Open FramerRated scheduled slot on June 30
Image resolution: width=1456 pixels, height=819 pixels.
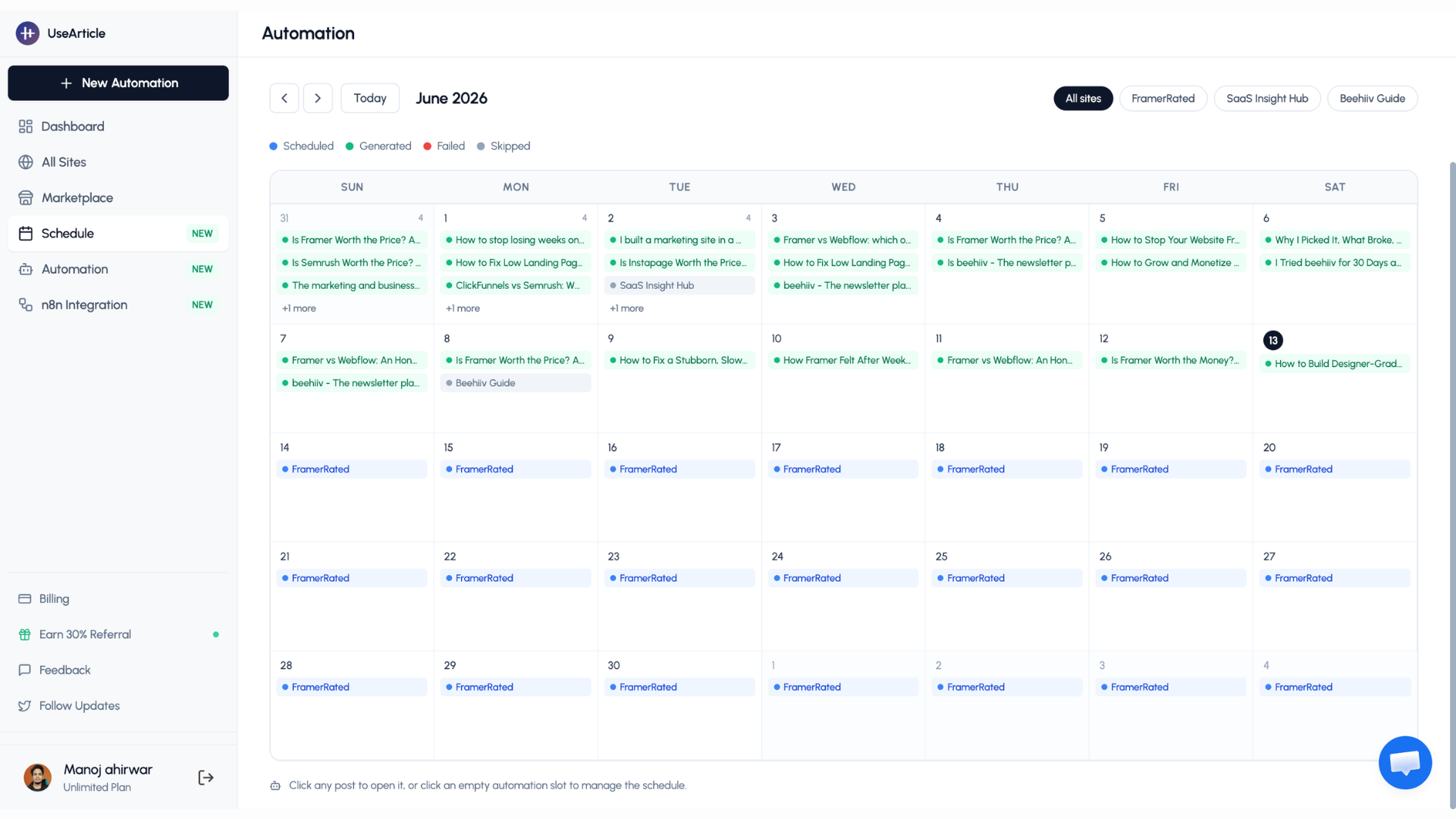click(680, 687)
